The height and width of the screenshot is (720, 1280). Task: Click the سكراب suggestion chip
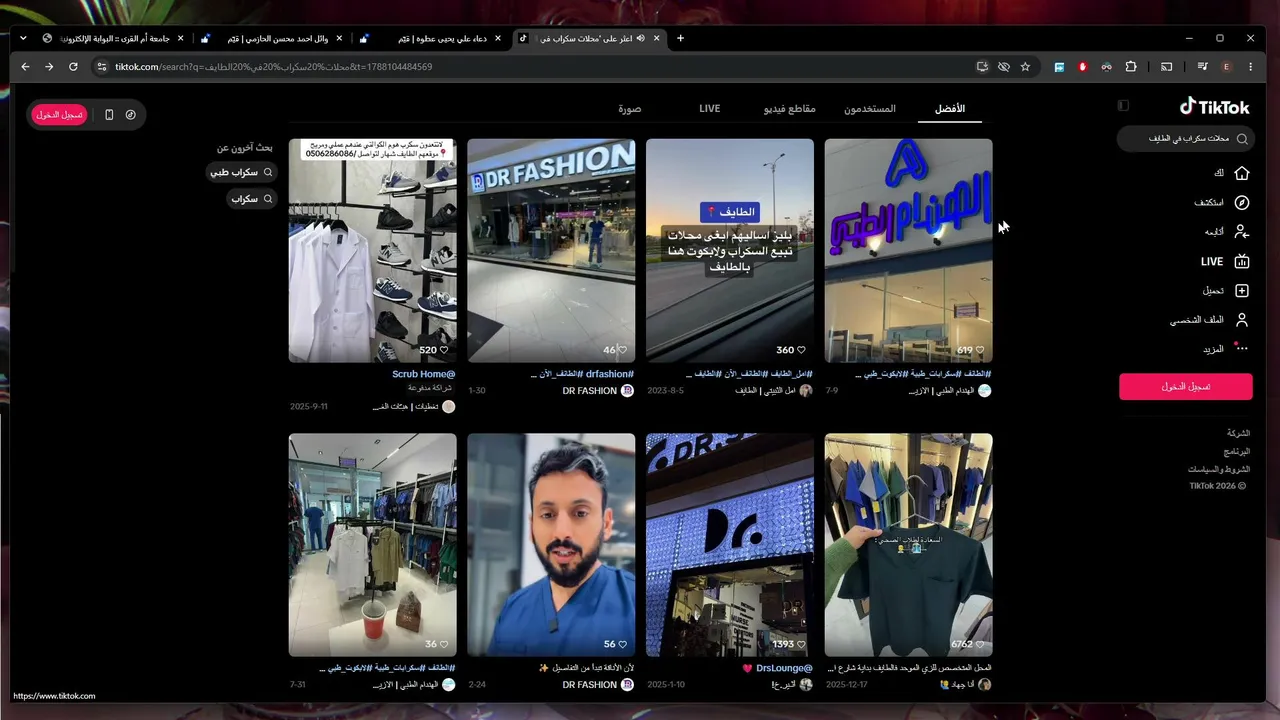pos(252,199)
